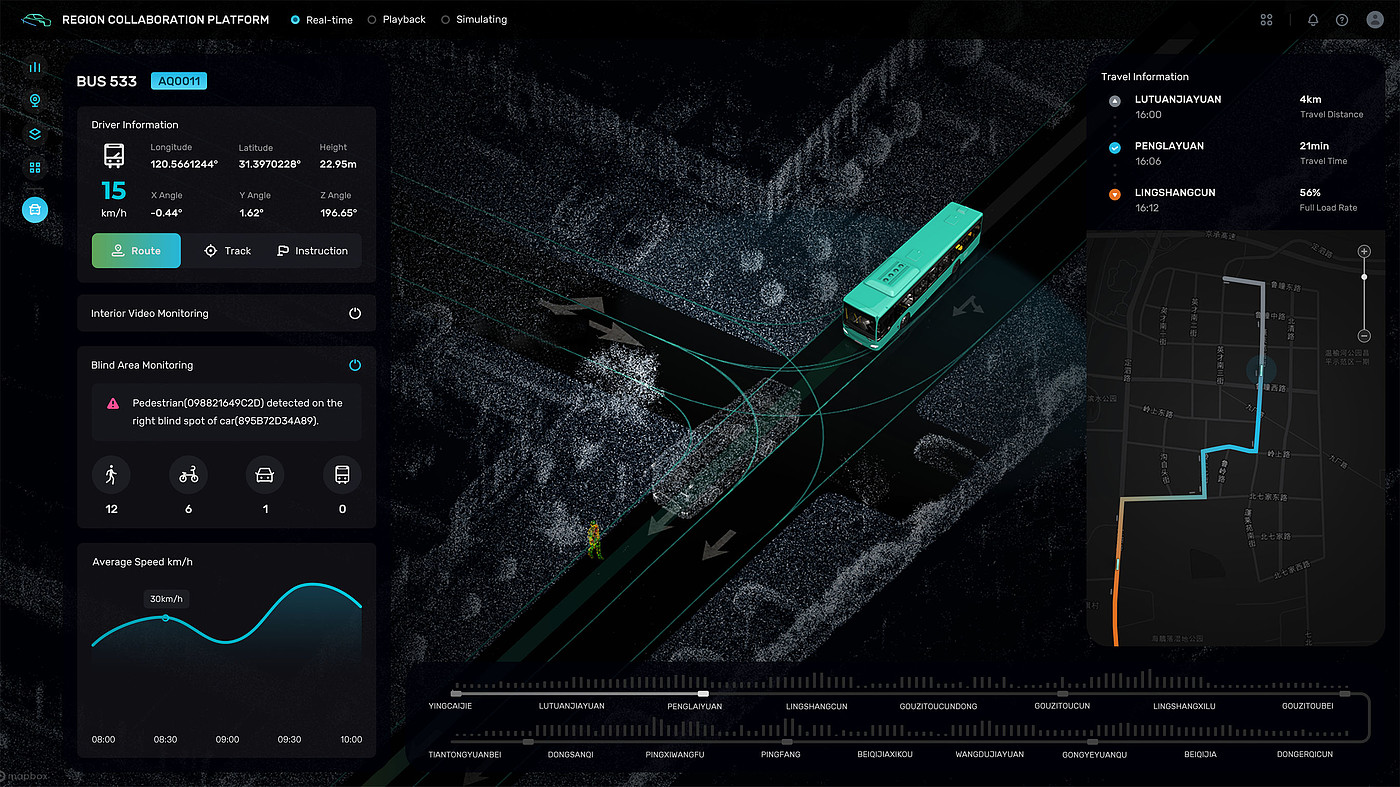Select the Real-time mode radio button

[x=295, y=20]
